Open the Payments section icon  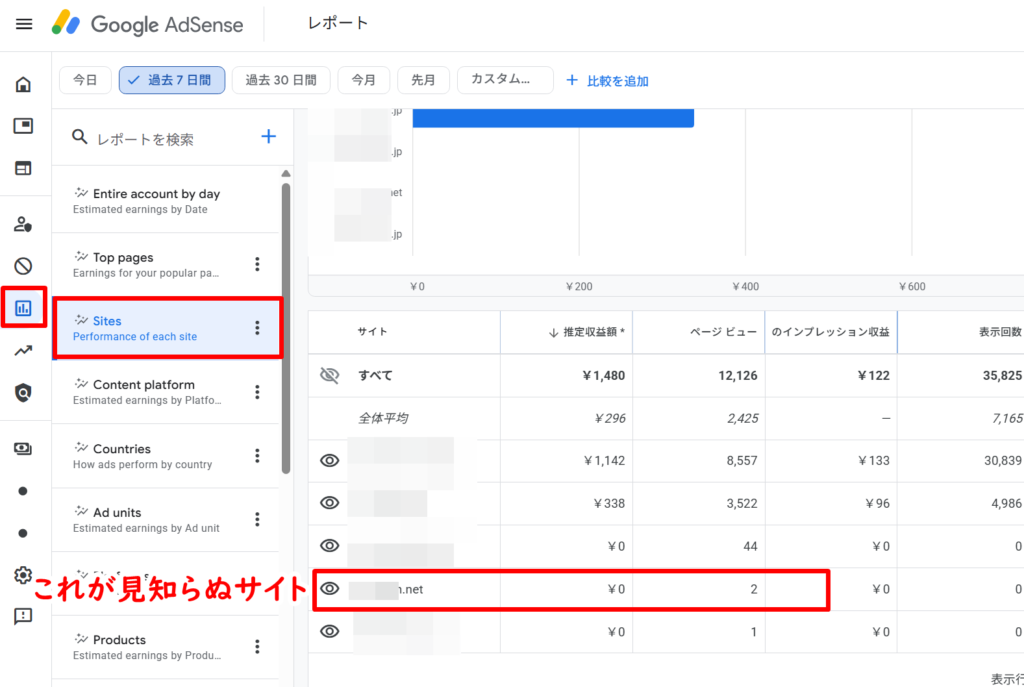[24, 448]
